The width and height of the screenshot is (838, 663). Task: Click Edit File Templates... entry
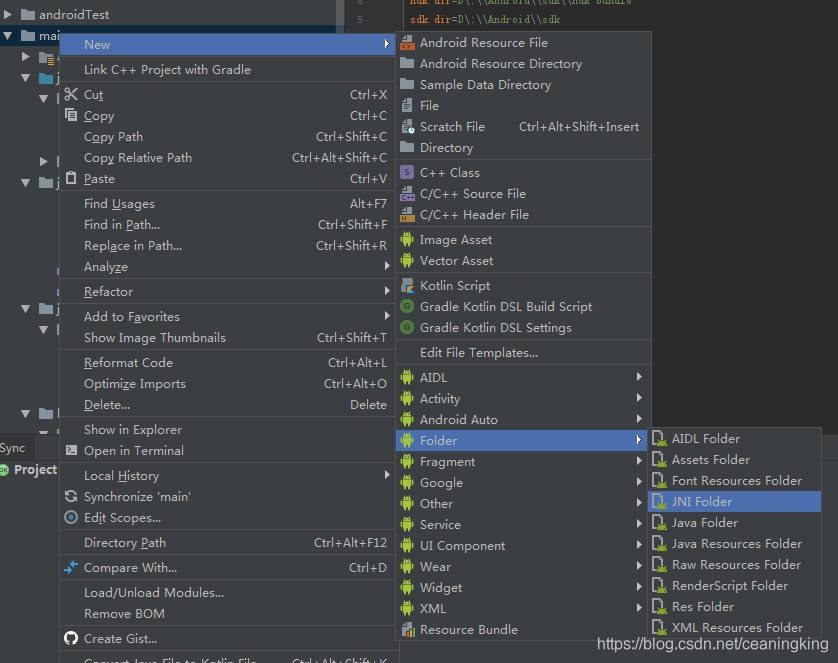523,353
